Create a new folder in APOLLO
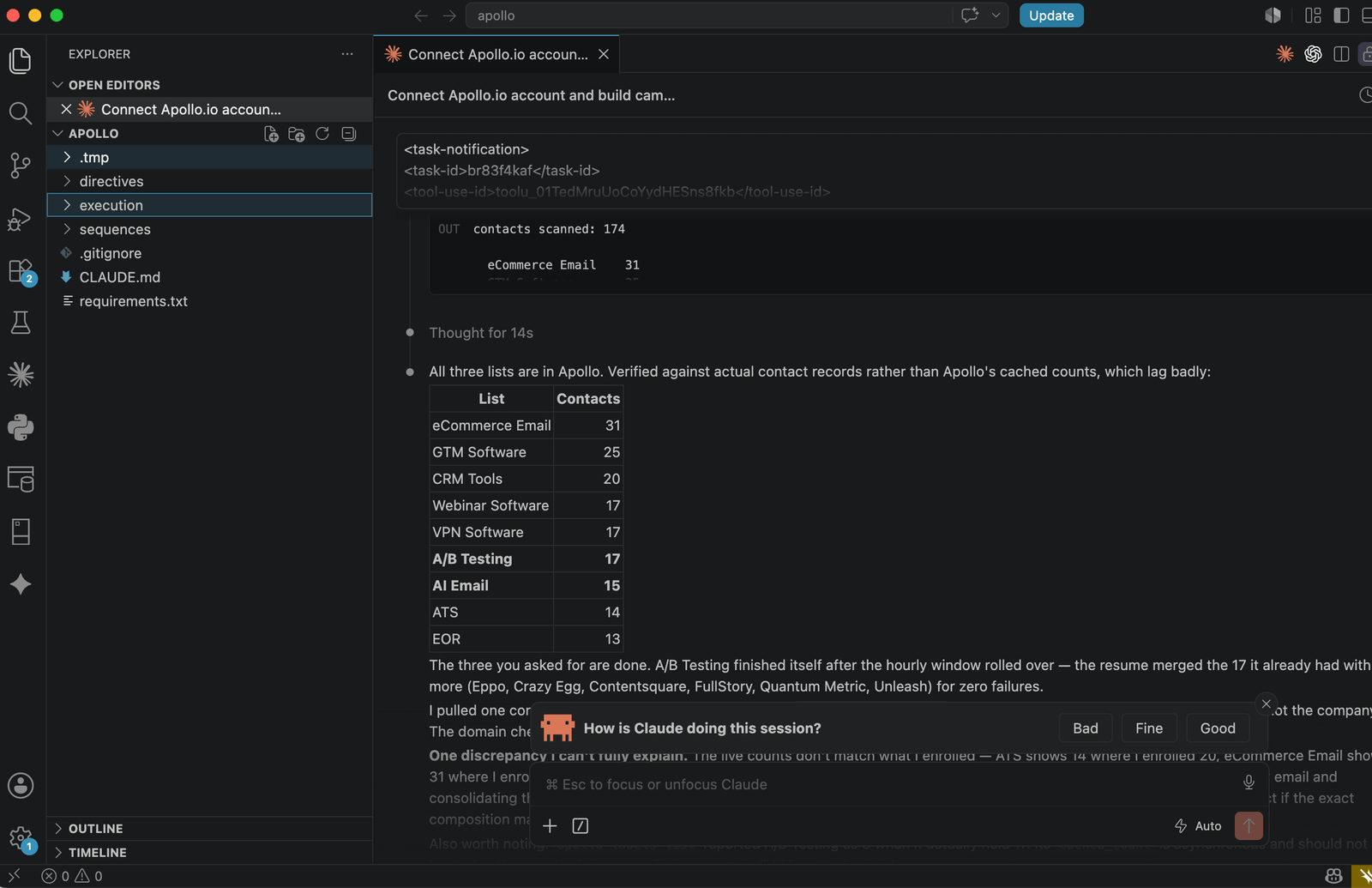 pyautogui.click(x=297, y=134)
